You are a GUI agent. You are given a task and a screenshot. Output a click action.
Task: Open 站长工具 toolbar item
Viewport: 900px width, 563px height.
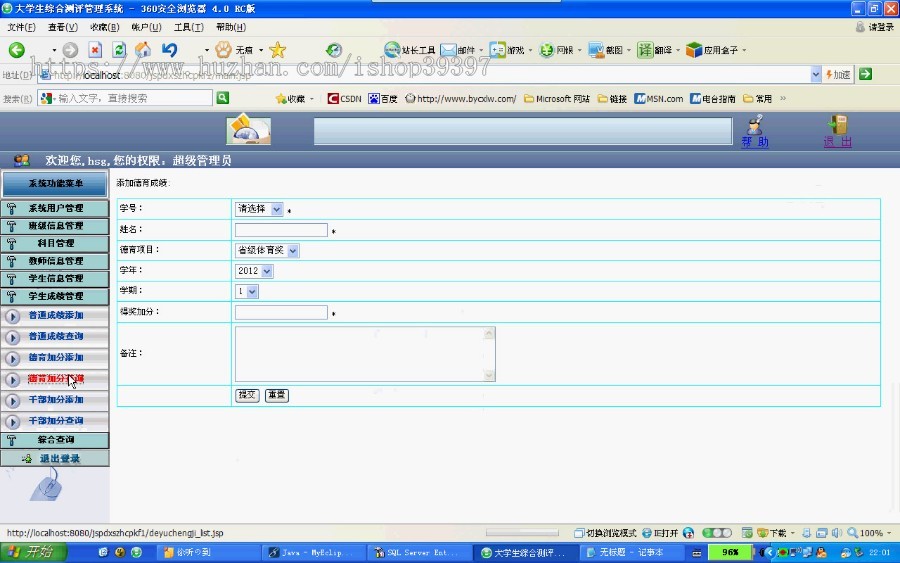click(x=409, y=50)
